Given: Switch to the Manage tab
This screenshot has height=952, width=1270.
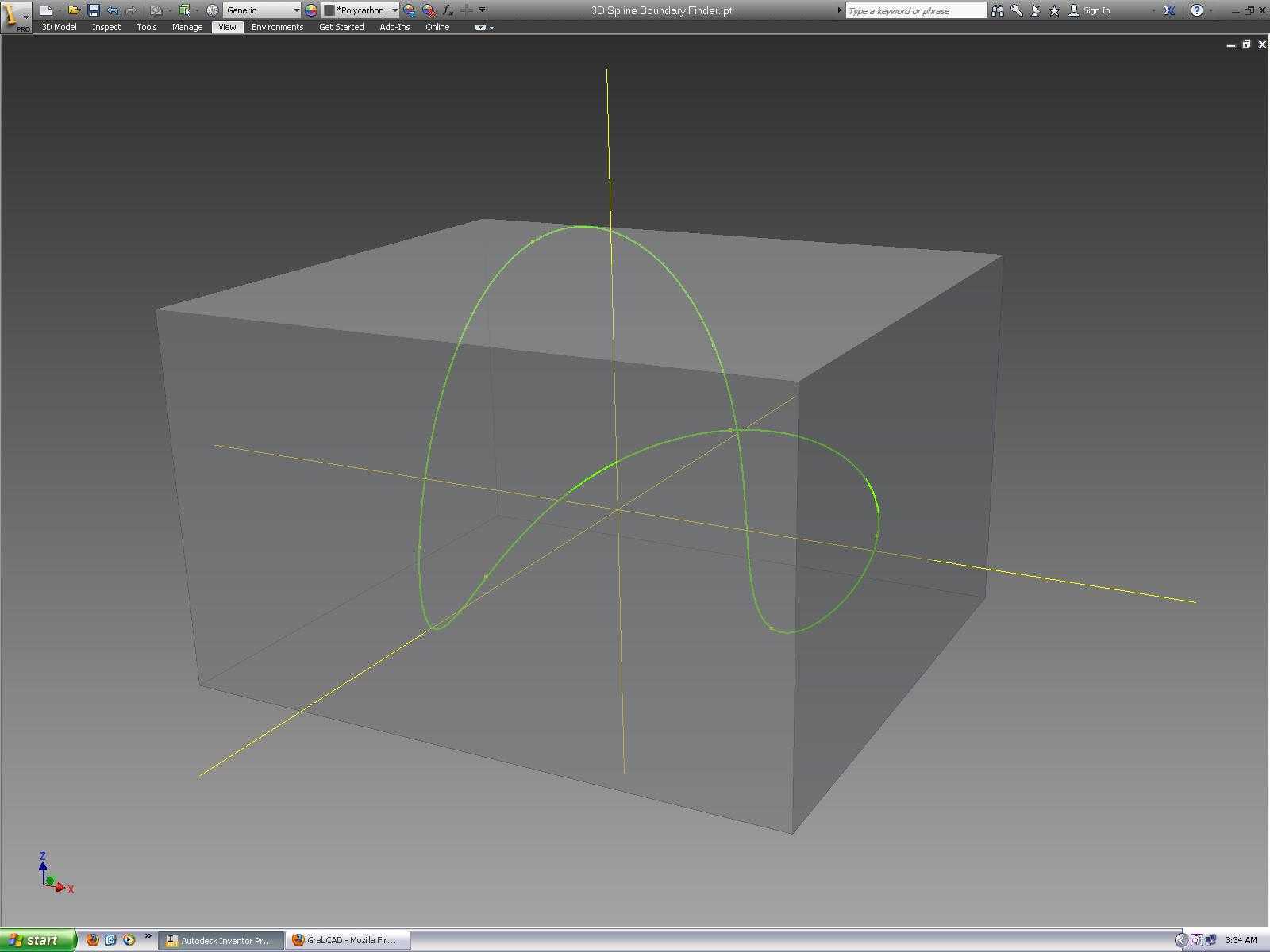Looking at the screenshot, I should tap(187, 27).
